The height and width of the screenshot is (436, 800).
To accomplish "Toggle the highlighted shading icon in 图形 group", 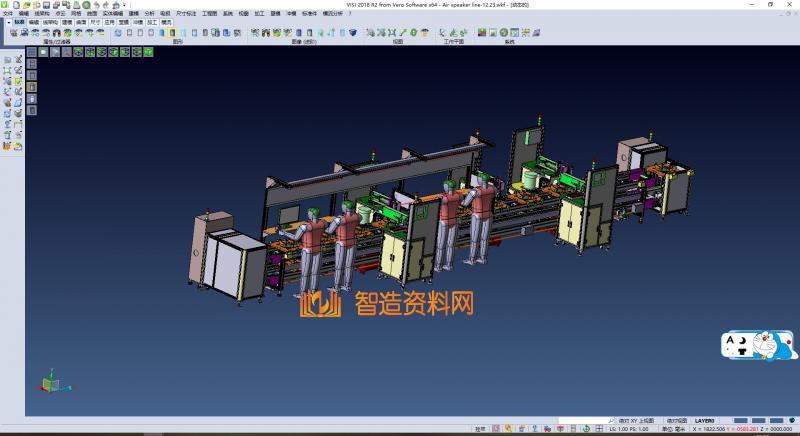I will [173, 33].
